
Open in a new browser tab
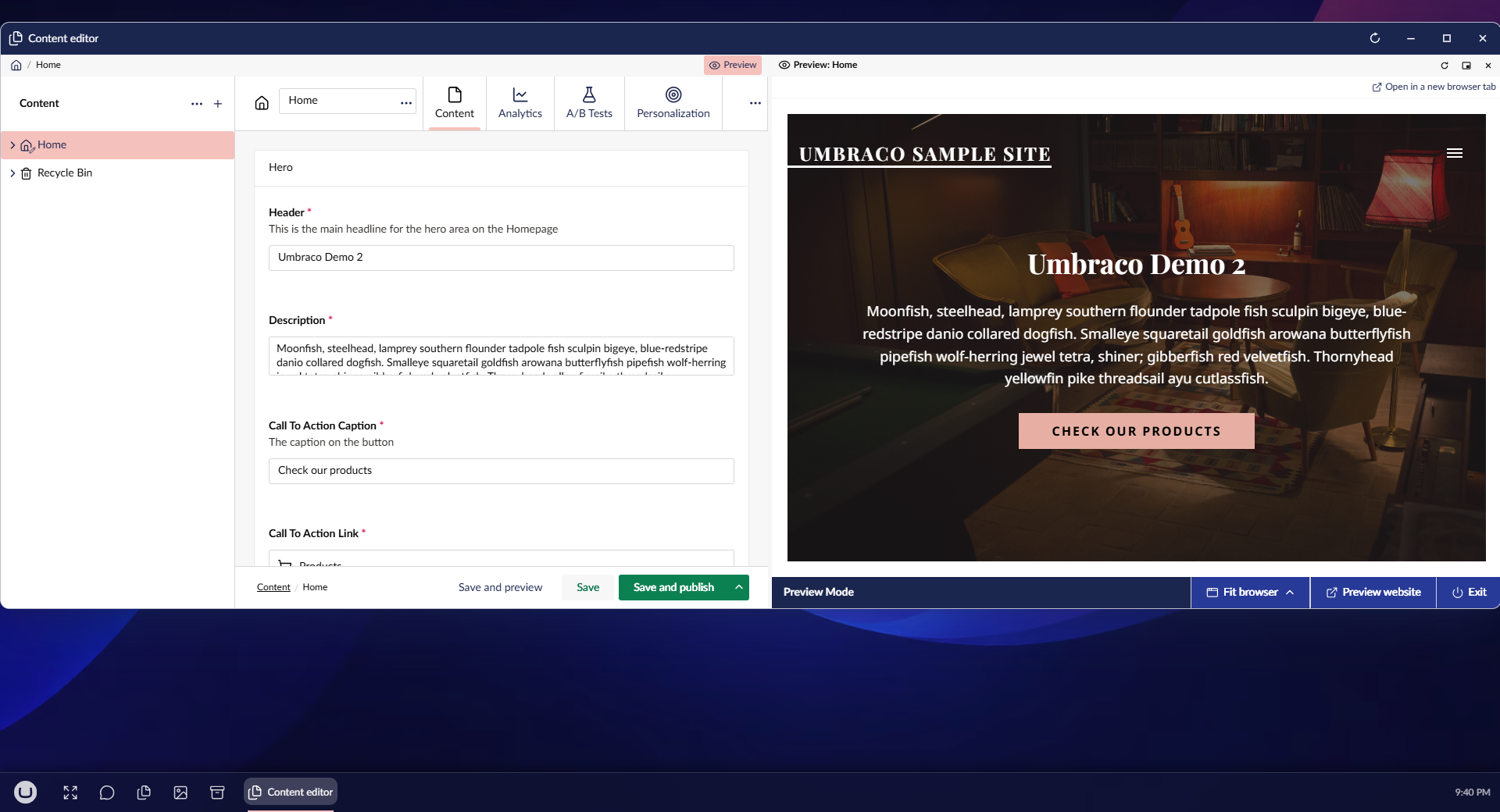coord(1434,87)
